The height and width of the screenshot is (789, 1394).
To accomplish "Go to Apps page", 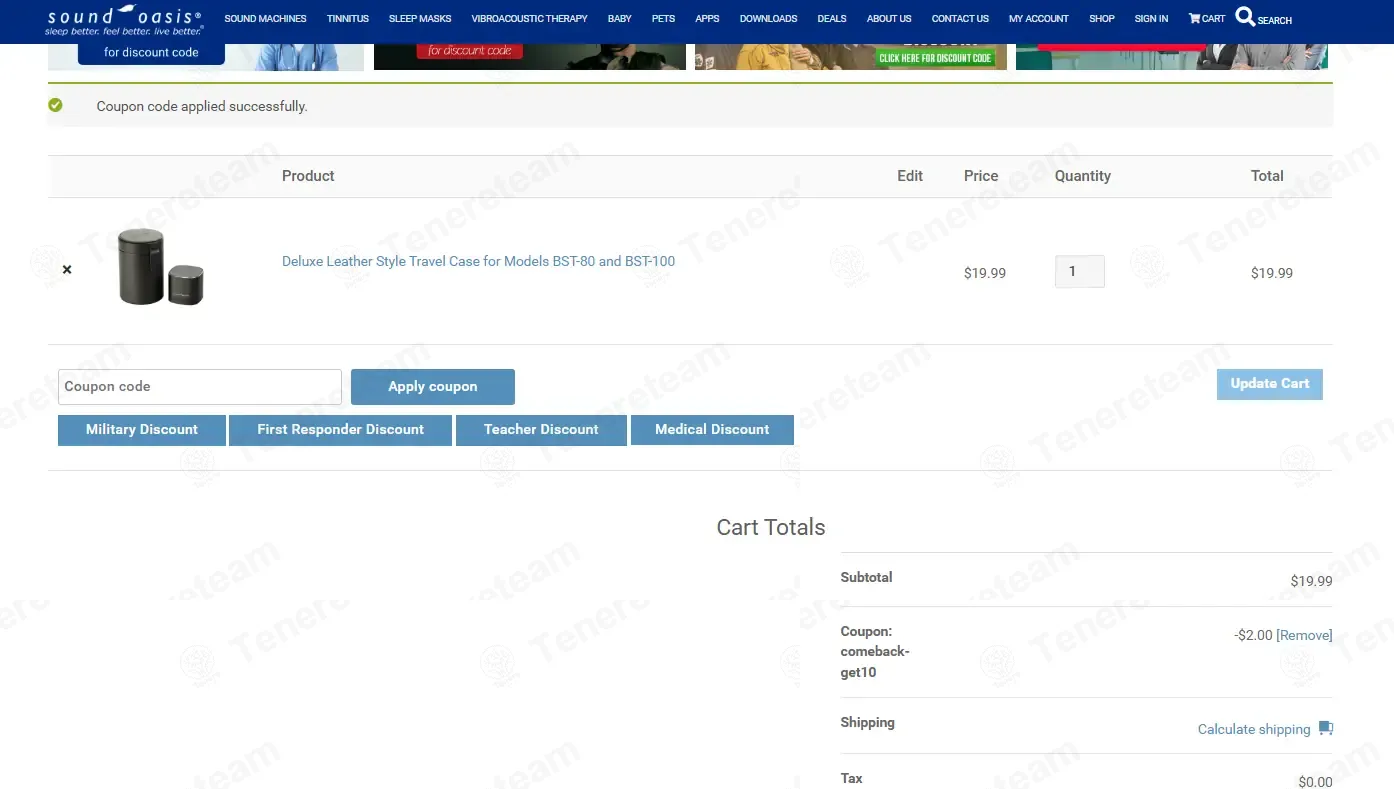I will [x=707, y=18].
